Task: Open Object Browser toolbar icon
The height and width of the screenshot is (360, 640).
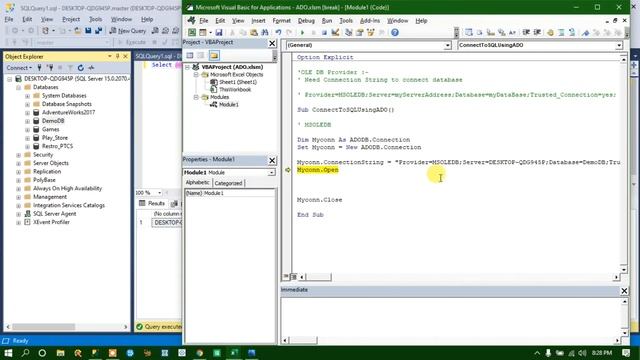Action: click(x=371, y=32)
